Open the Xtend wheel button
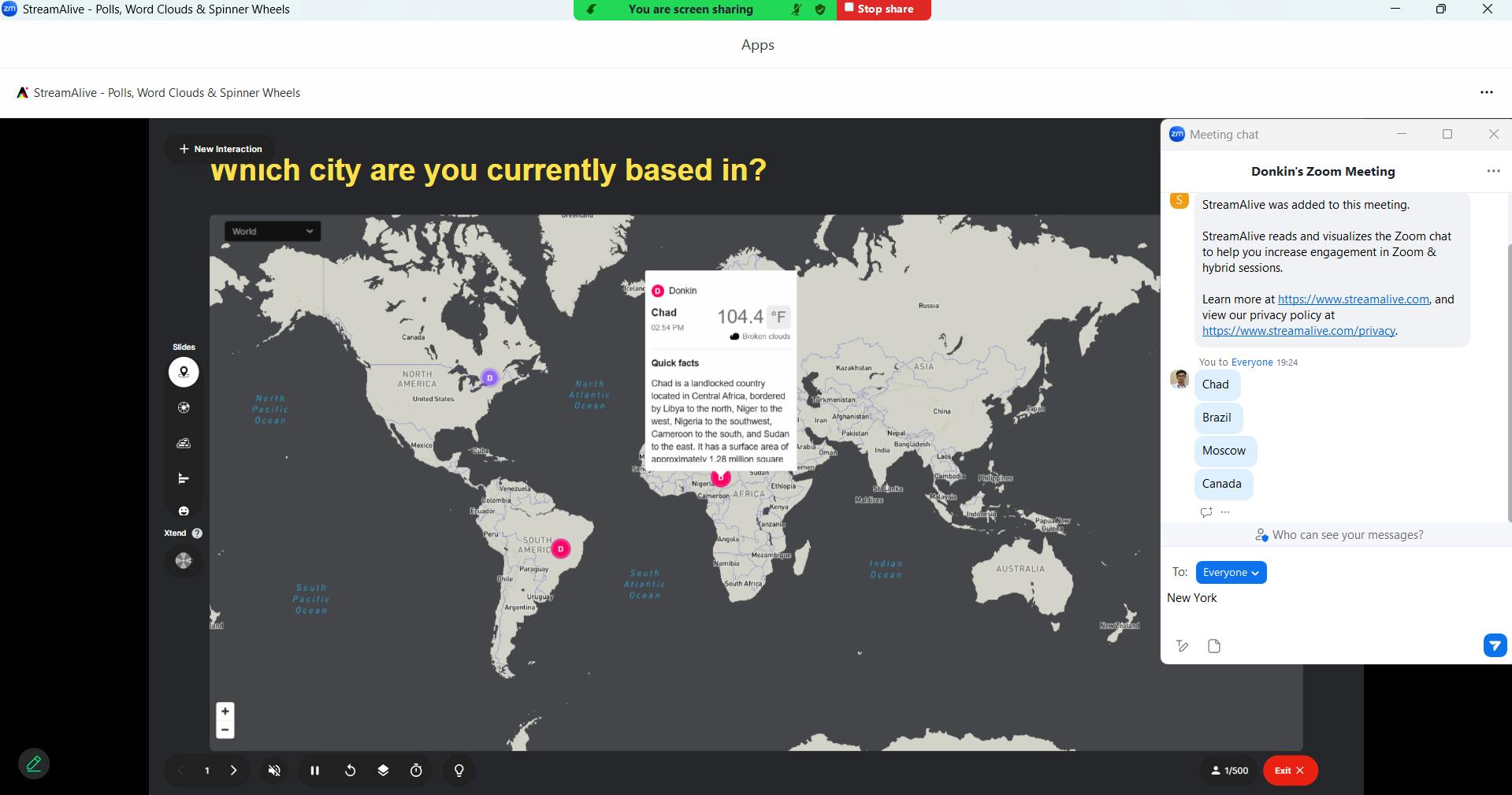The height and width of the screenshot is (795, 1512). [184, 561]
